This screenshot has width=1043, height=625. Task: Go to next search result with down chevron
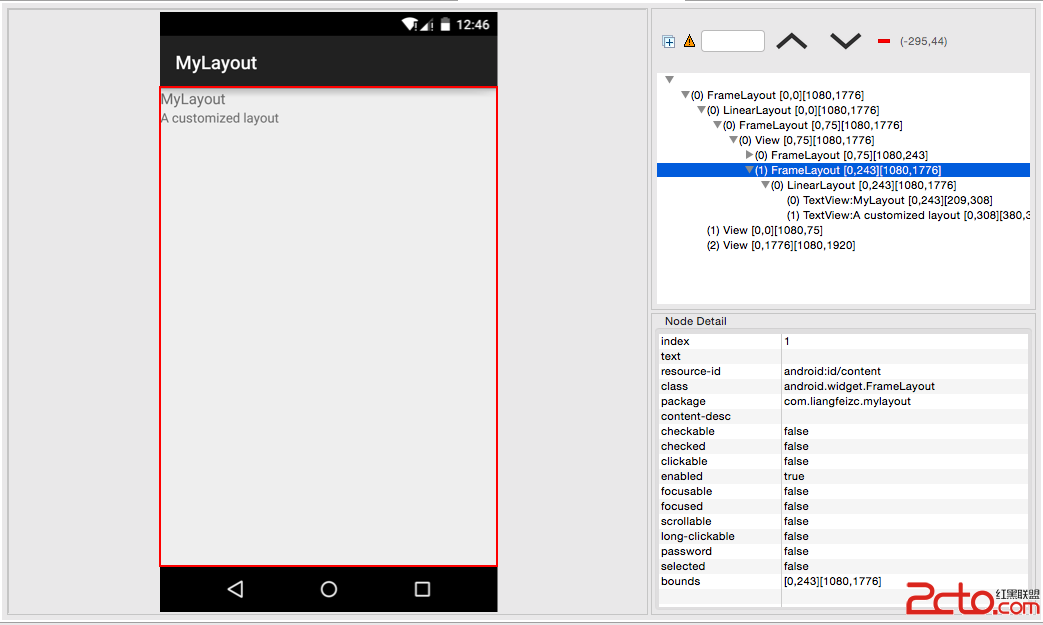tap(845, 41)
